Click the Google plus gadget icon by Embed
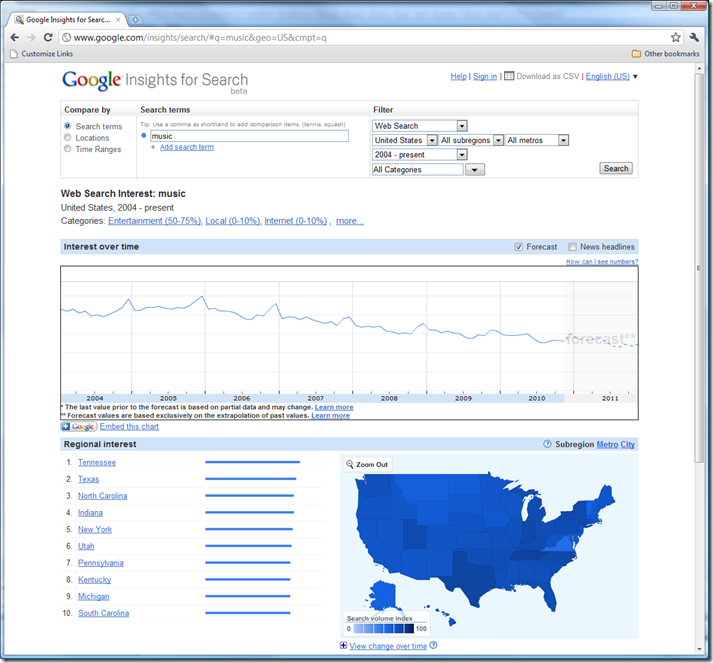This screenshot has height=663, width=713. pos(79,427)
